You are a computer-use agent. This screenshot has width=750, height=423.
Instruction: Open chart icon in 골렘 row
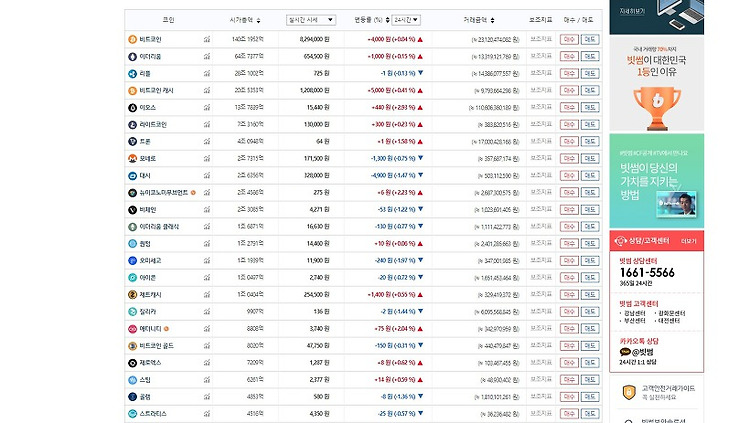pos(207,397)
